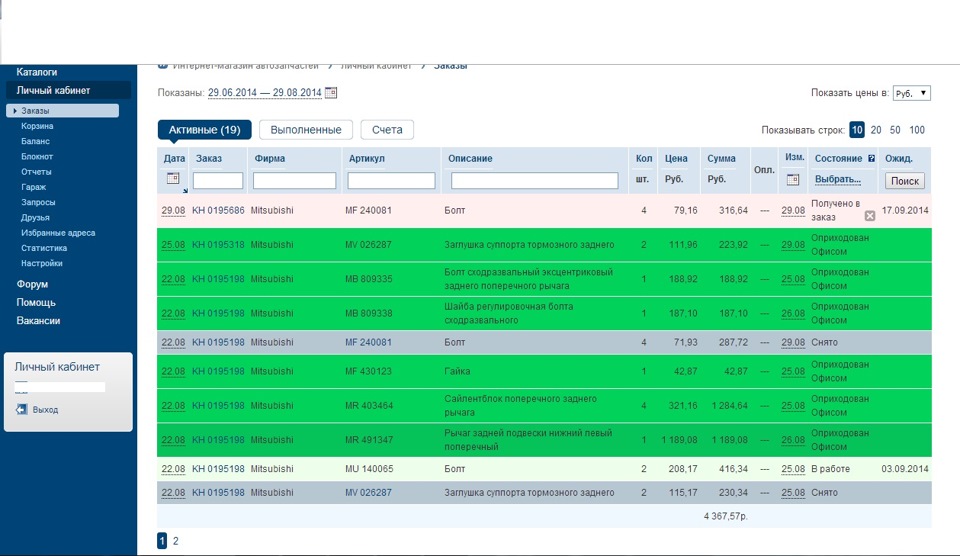The height and width of the screenshot is (556, 960).
Task: Click the Описание filter input field
Action: [x=534, y=181]
